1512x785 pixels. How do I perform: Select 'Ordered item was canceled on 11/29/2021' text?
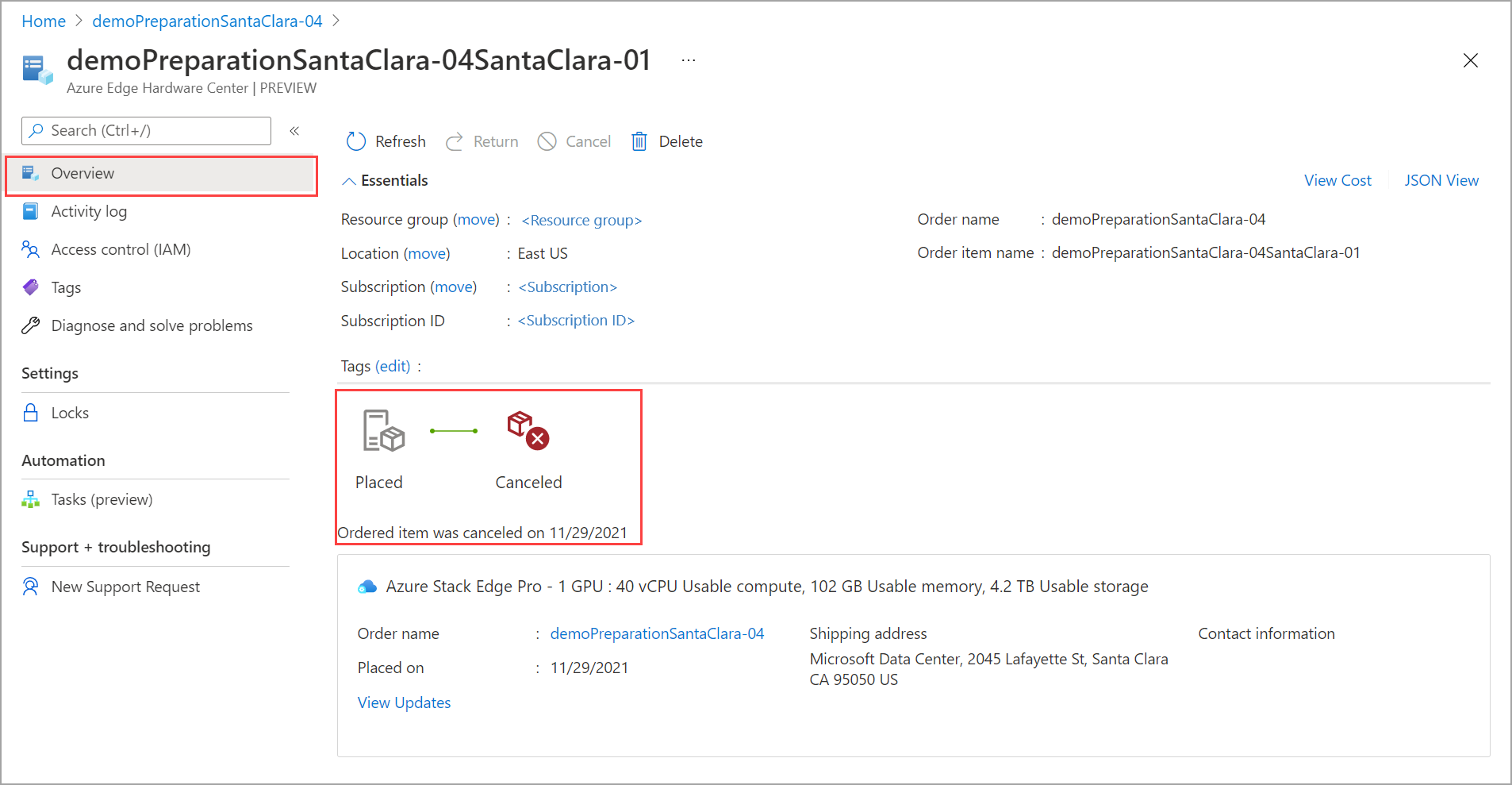point(482,533)
